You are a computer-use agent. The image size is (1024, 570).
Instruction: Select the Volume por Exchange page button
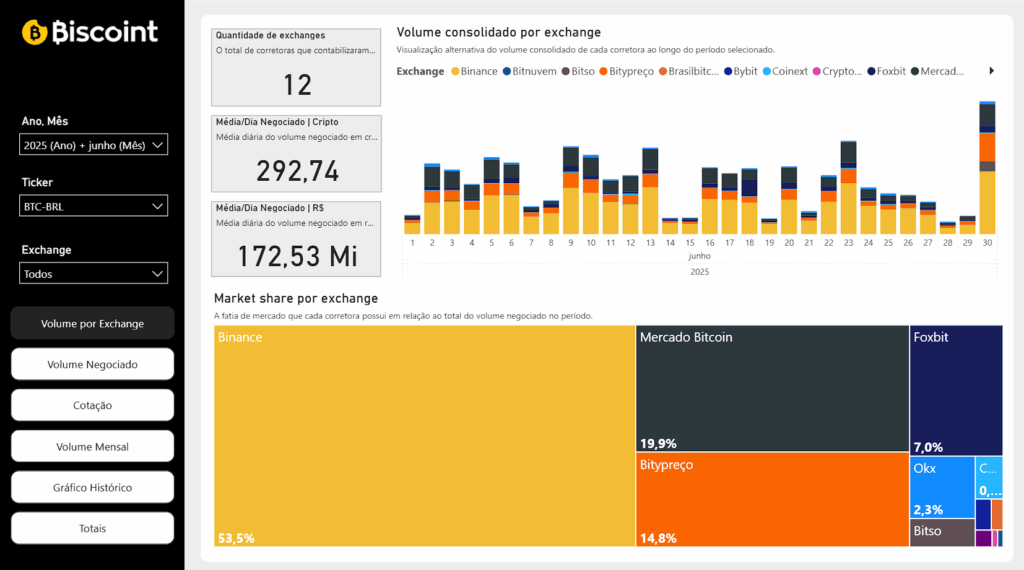[x=92, y=323]
